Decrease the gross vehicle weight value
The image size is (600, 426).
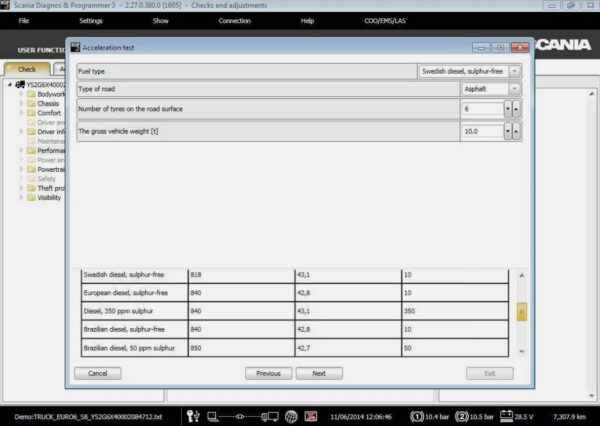tap(508, 131)
